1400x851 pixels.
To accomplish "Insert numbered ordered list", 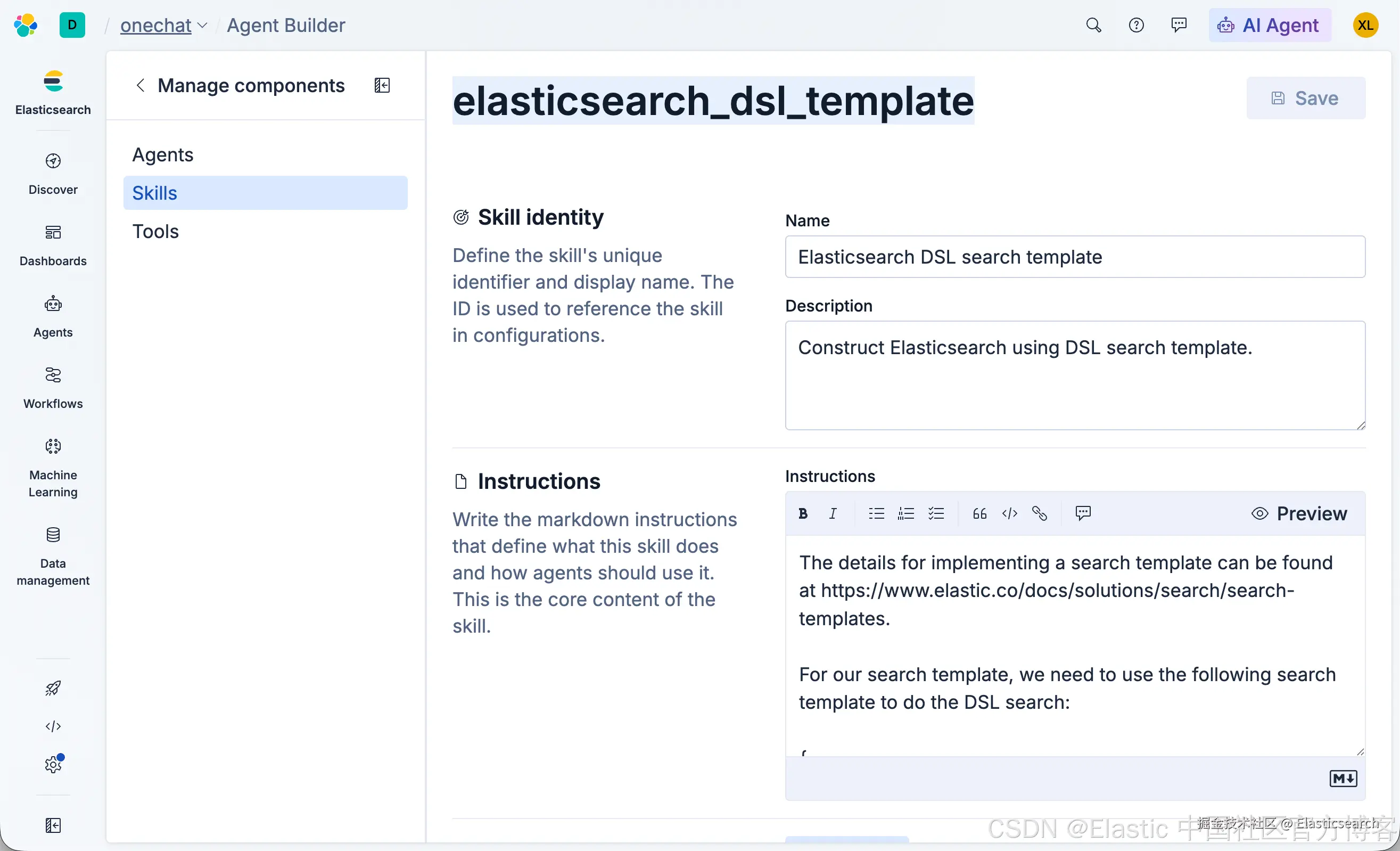I will [x=905, y=513].
